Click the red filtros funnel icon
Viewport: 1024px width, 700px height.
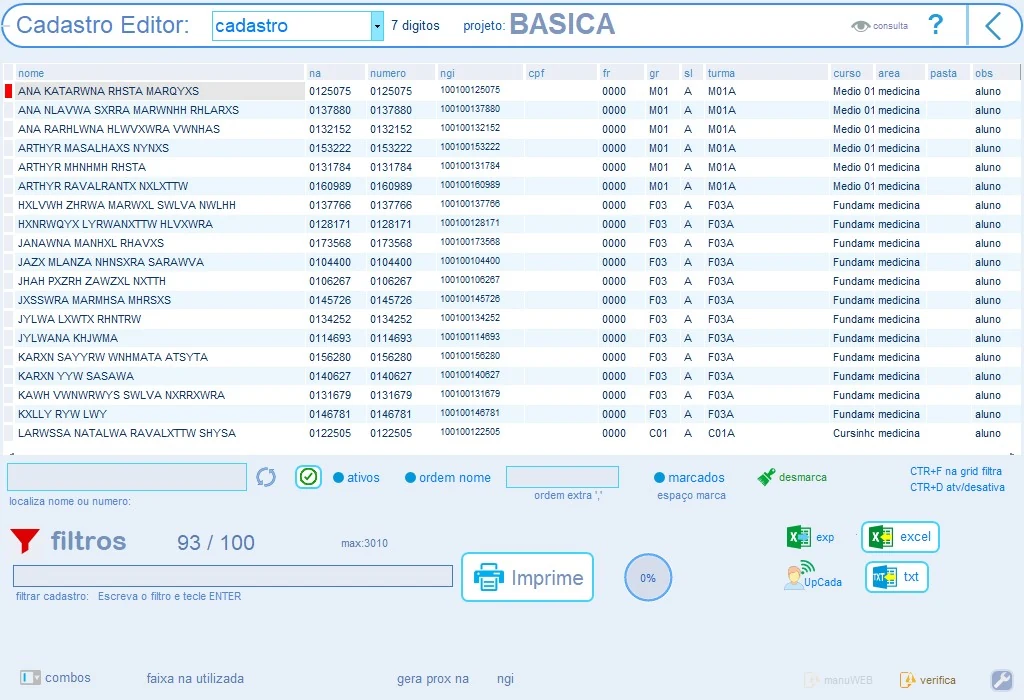point(25,541)
